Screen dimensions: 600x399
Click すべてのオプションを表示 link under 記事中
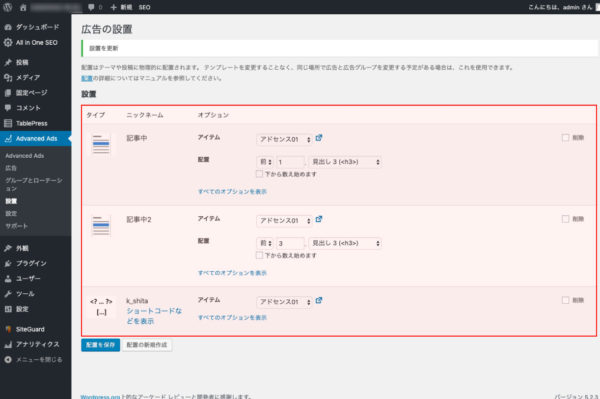[232, 191]
